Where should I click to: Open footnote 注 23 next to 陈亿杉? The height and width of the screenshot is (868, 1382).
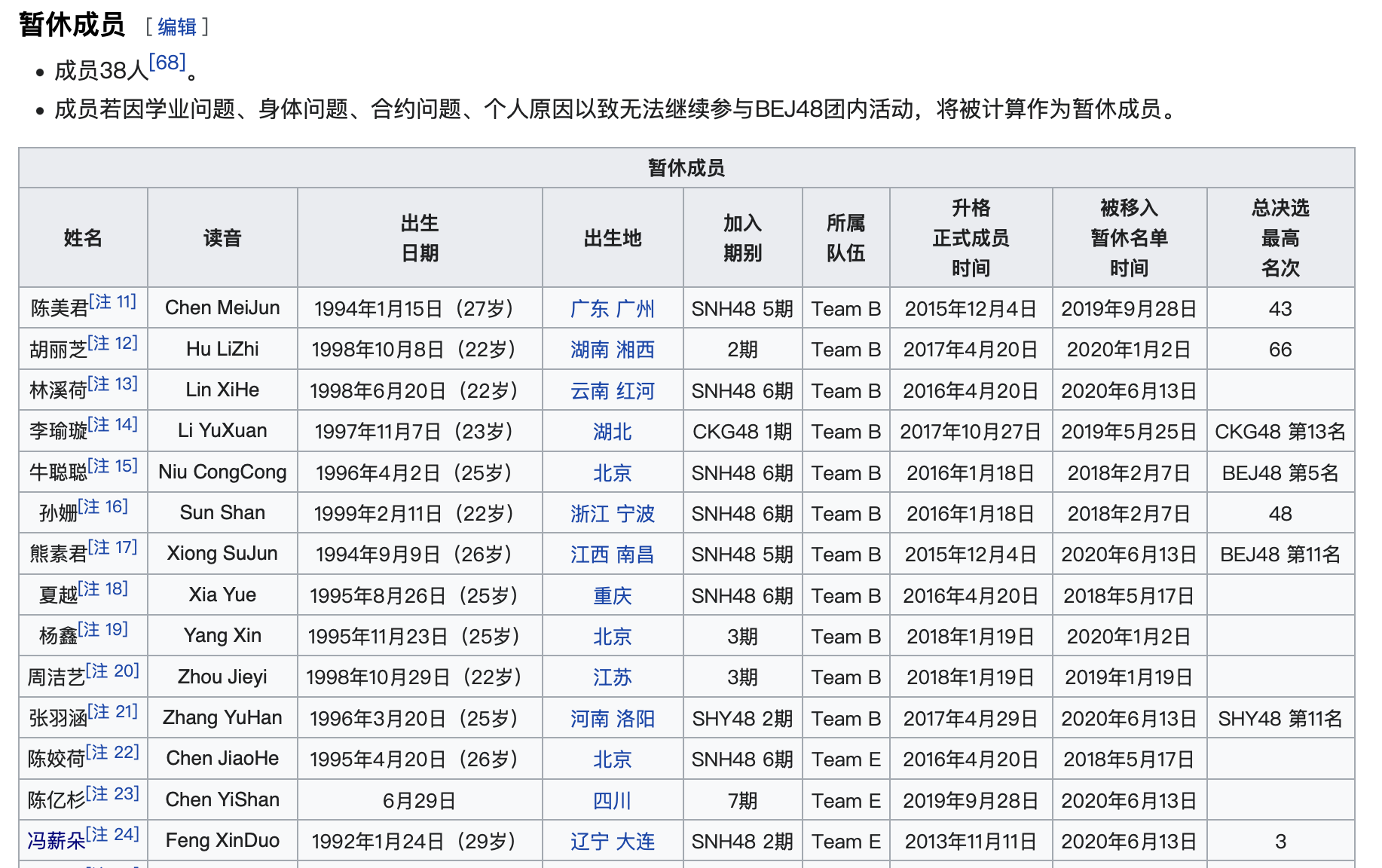113,793
